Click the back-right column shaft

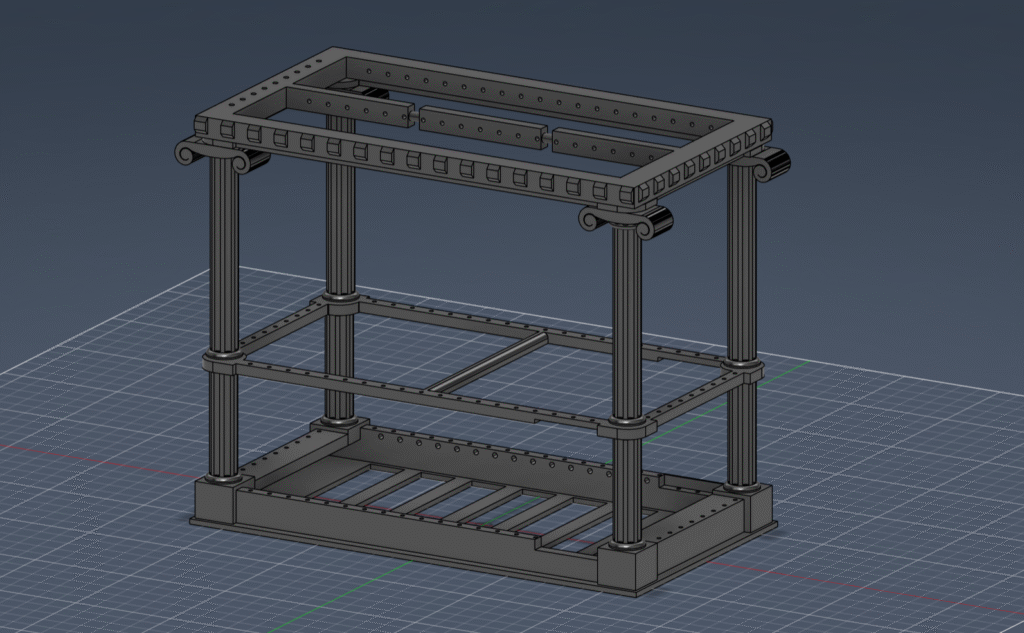(742, 270)
